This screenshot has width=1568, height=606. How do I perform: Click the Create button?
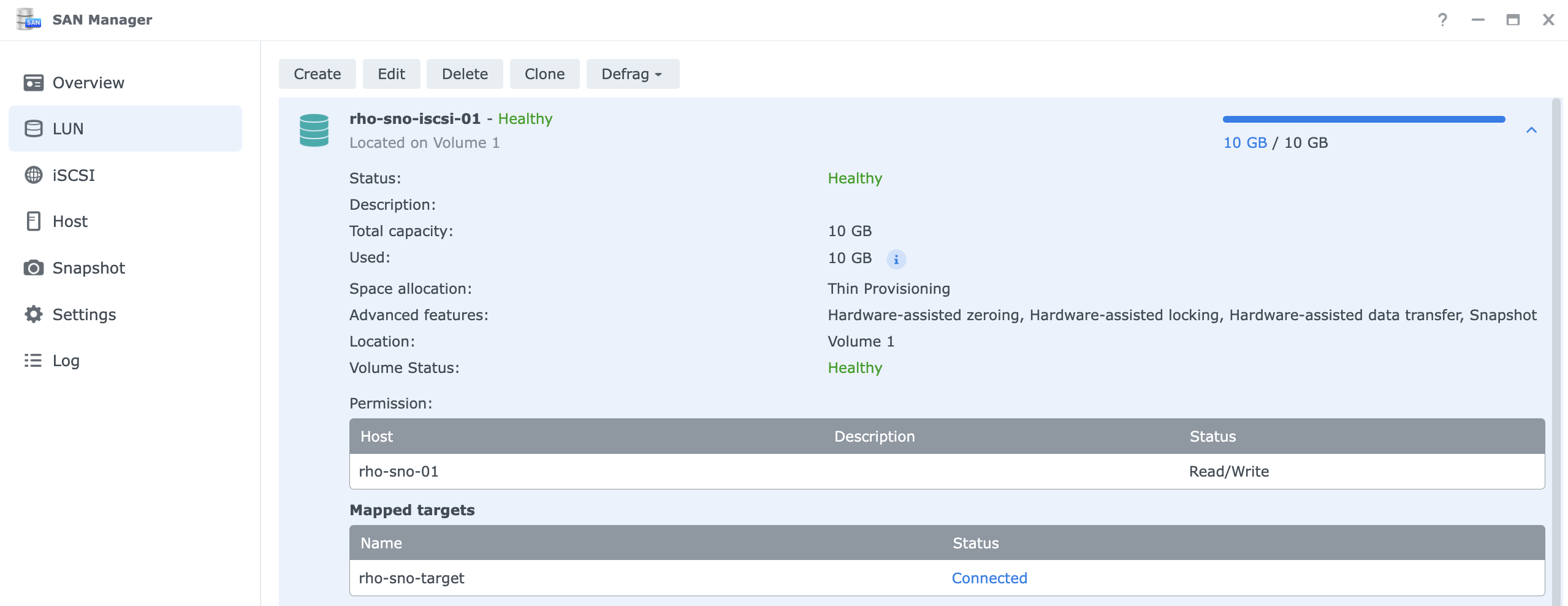click(317, 74)
